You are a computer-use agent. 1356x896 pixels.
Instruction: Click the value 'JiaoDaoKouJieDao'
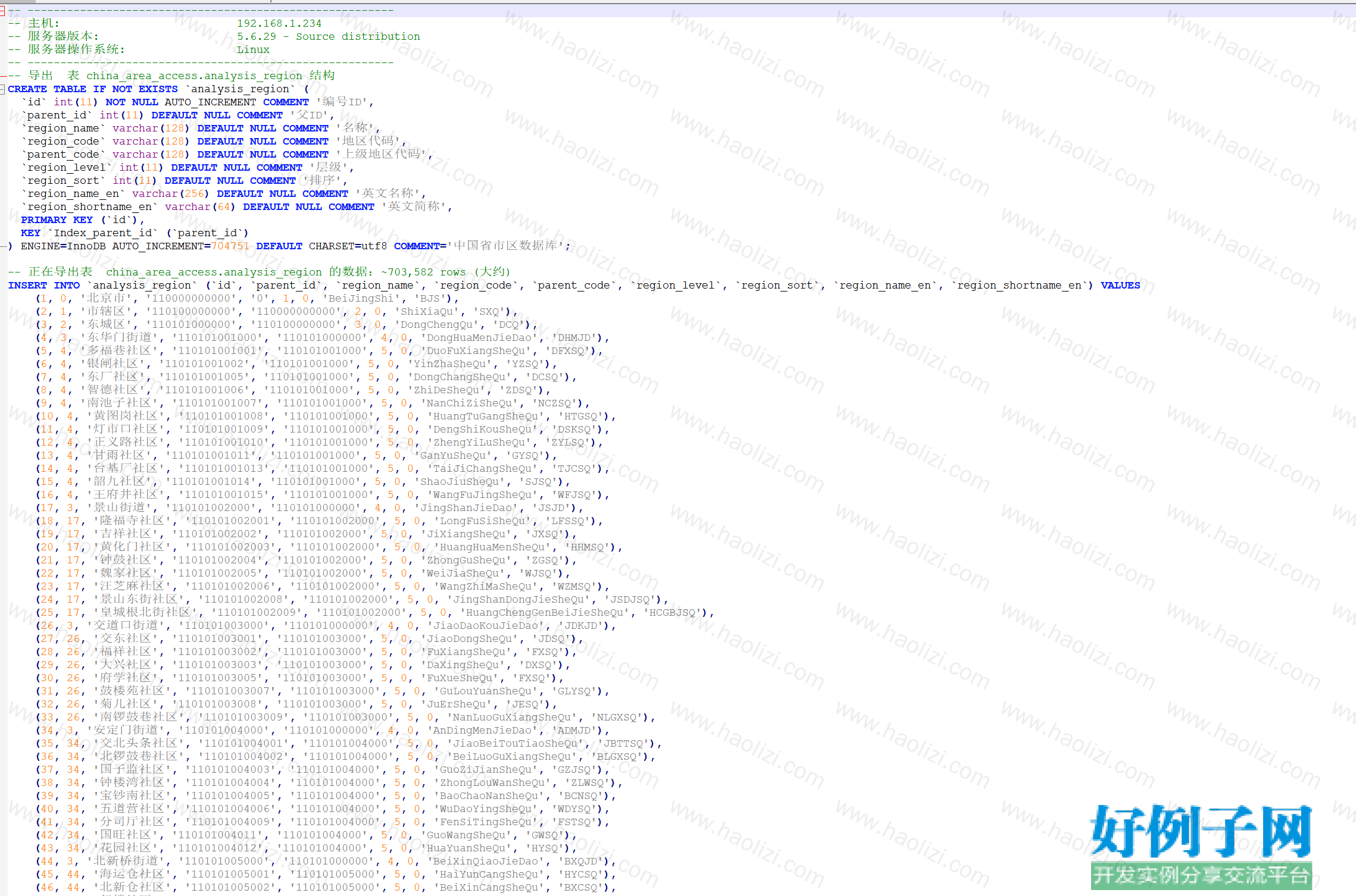tap(486, 626)
